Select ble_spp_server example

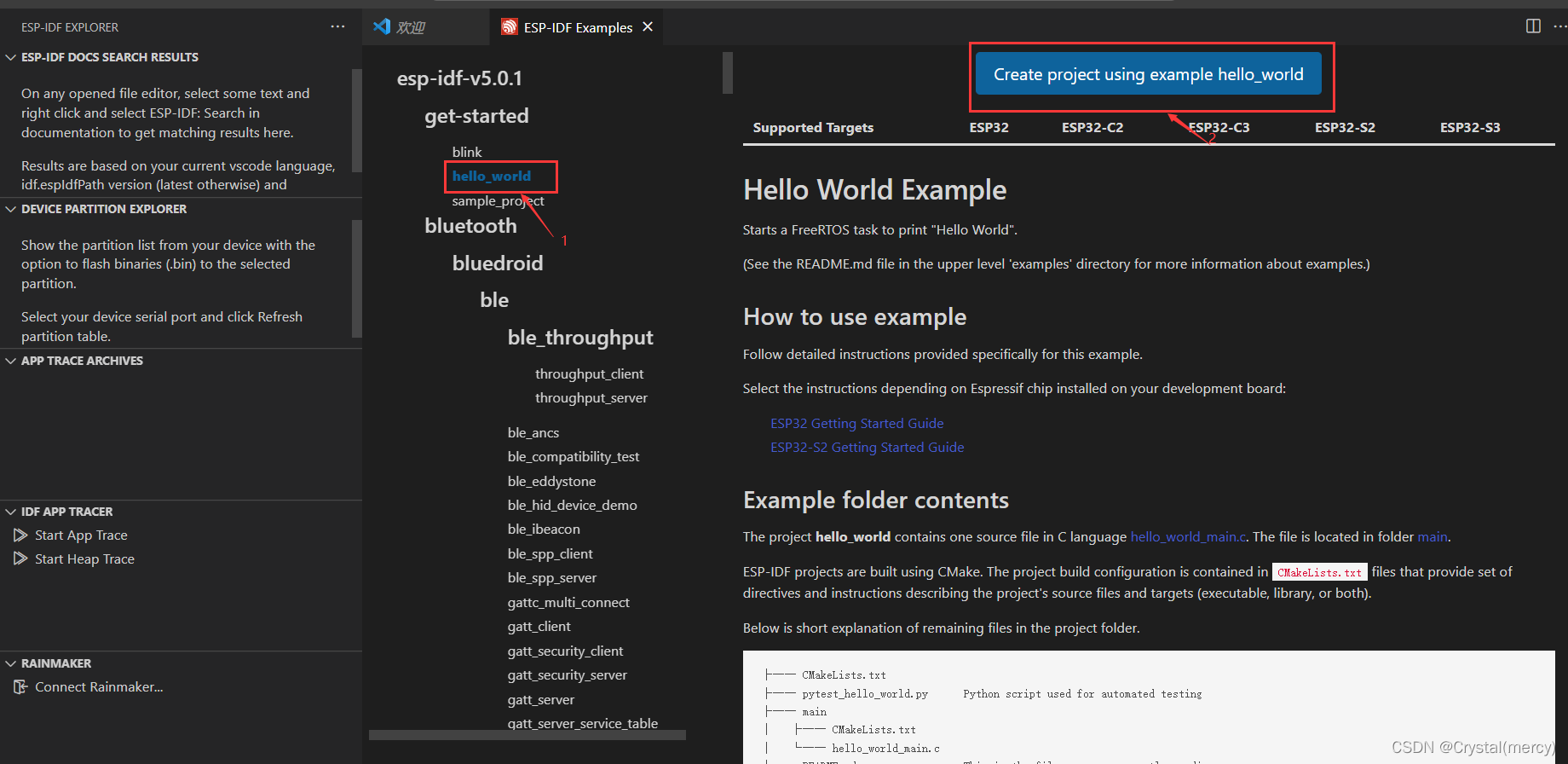[552, 577]
